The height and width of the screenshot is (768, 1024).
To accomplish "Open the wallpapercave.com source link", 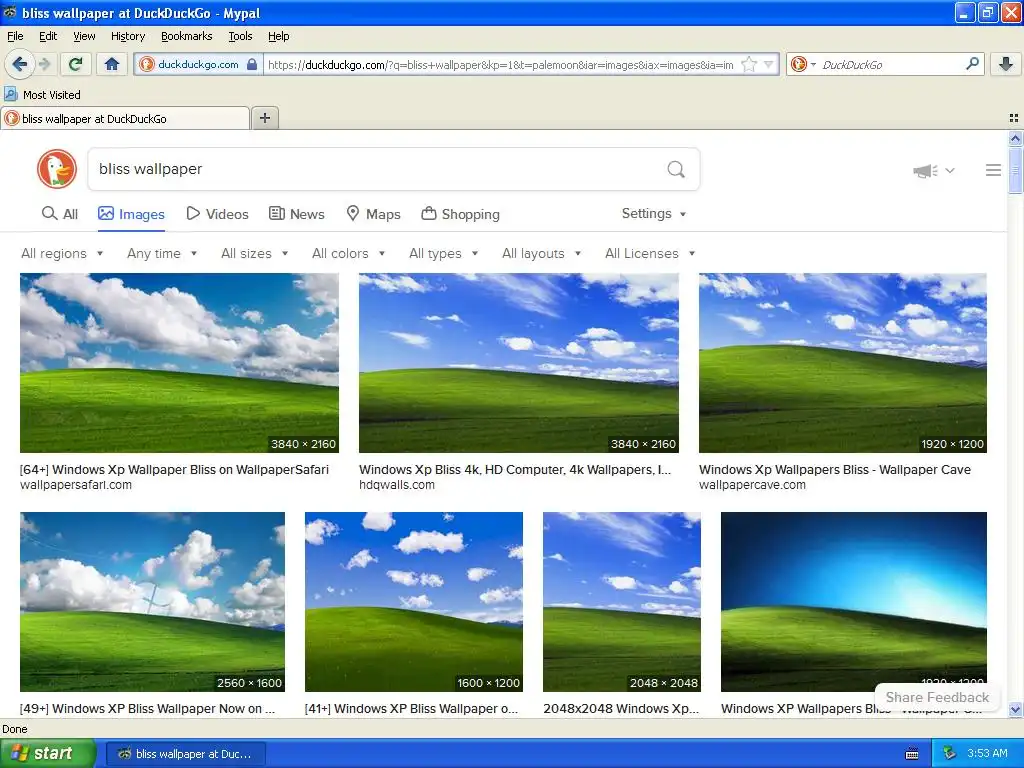I will [x=752, y=485].
